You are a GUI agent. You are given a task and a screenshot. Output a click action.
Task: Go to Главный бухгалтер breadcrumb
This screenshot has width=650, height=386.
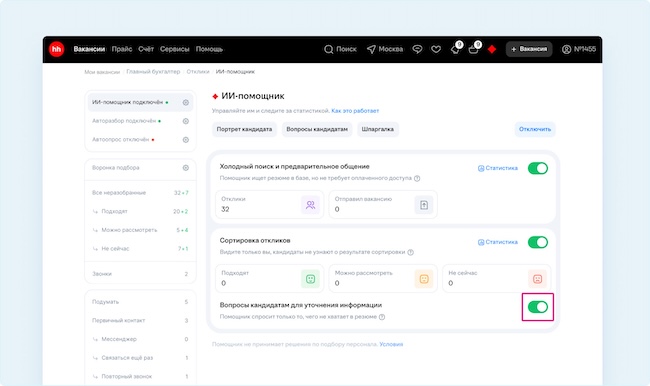pos(153,72)
